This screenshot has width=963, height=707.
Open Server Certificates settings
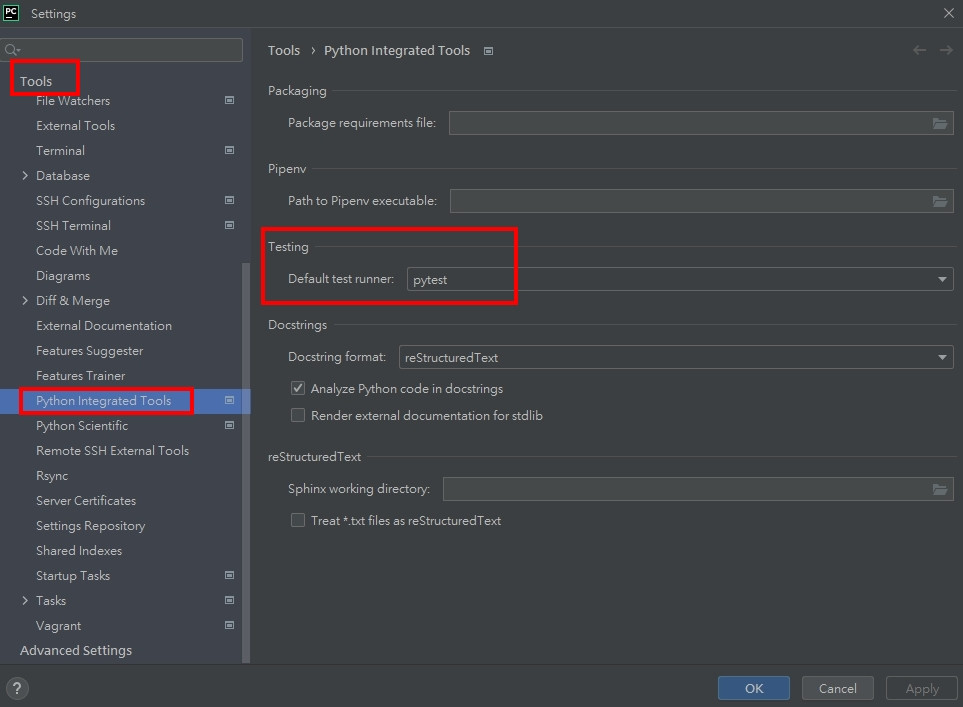[86, 501]
